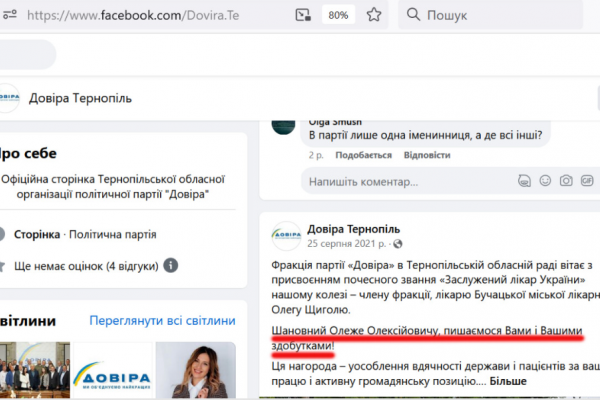Click the site permissions icon in address bar
This screenshot has width=600, height=400.
pos(10,15)
